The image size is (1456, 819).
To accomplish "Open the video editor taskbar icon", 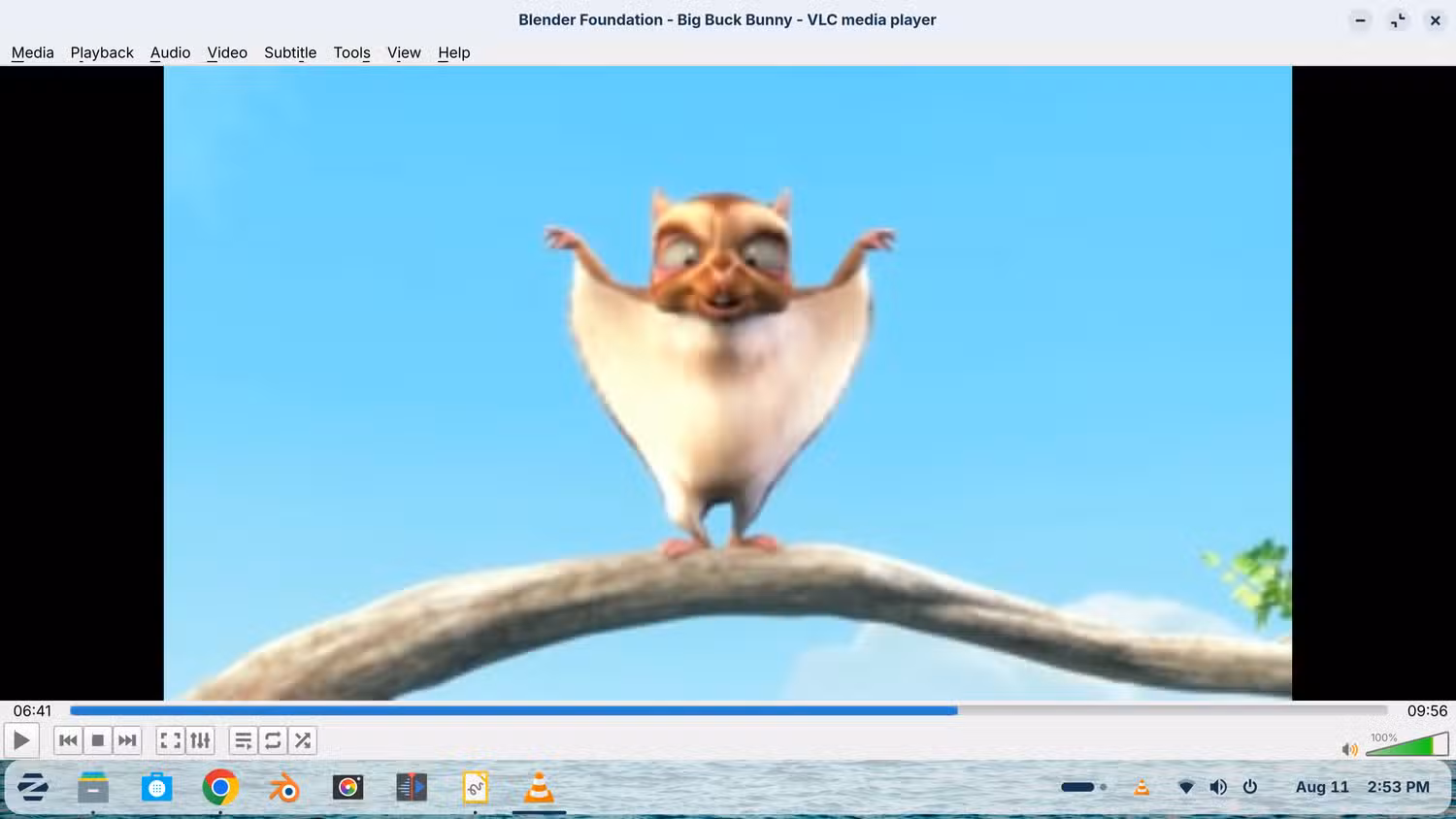I will pos(412,787).
